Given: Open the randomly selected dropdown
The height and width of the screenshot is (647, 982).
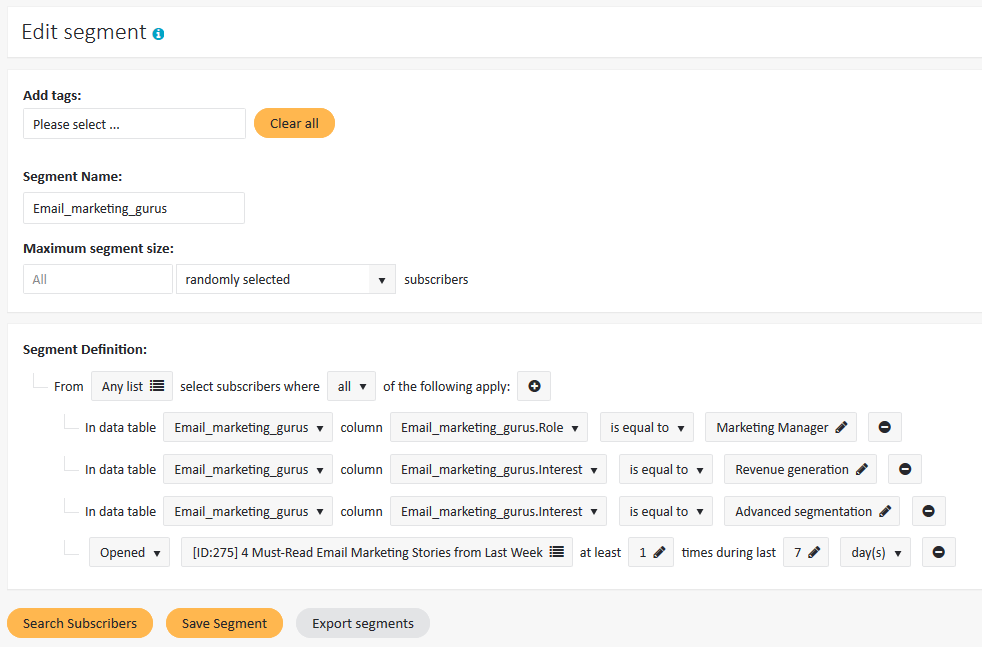Looking at the screenshot, I should (285, 280).
